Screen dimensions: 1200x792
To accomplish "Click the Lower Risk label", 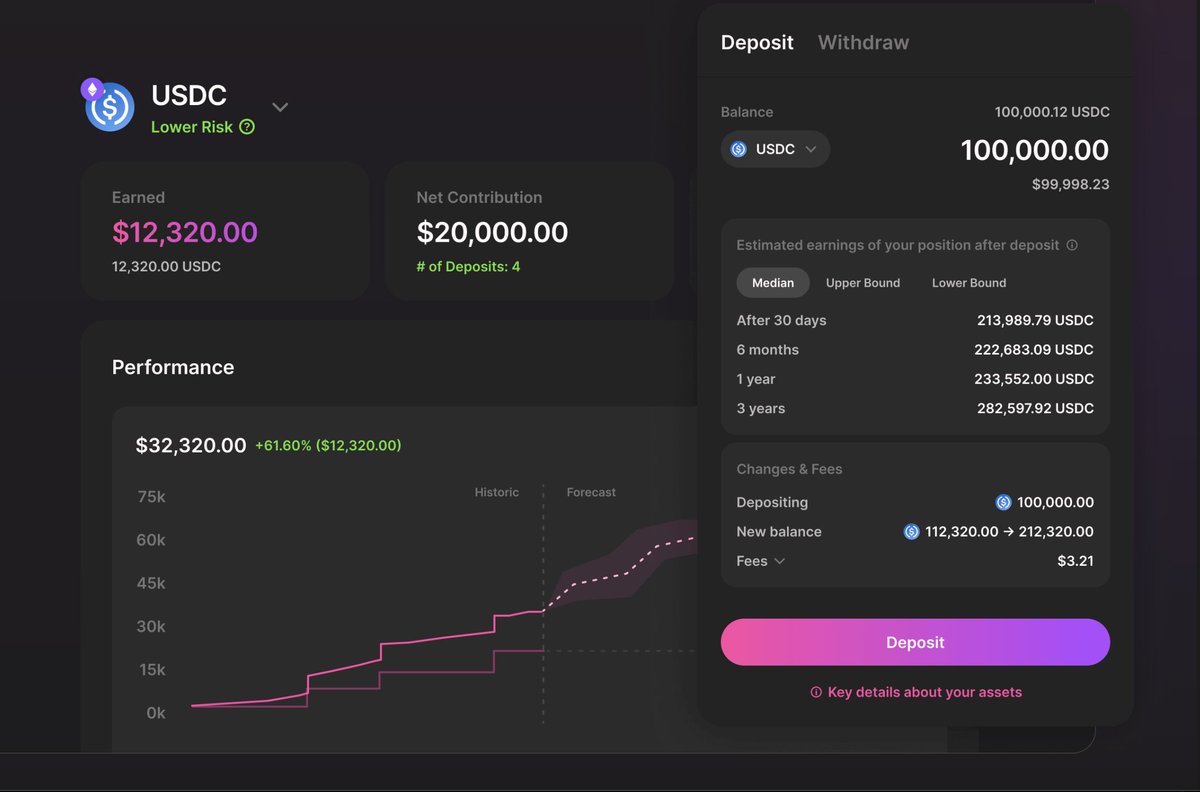I will tap(192, 127).
